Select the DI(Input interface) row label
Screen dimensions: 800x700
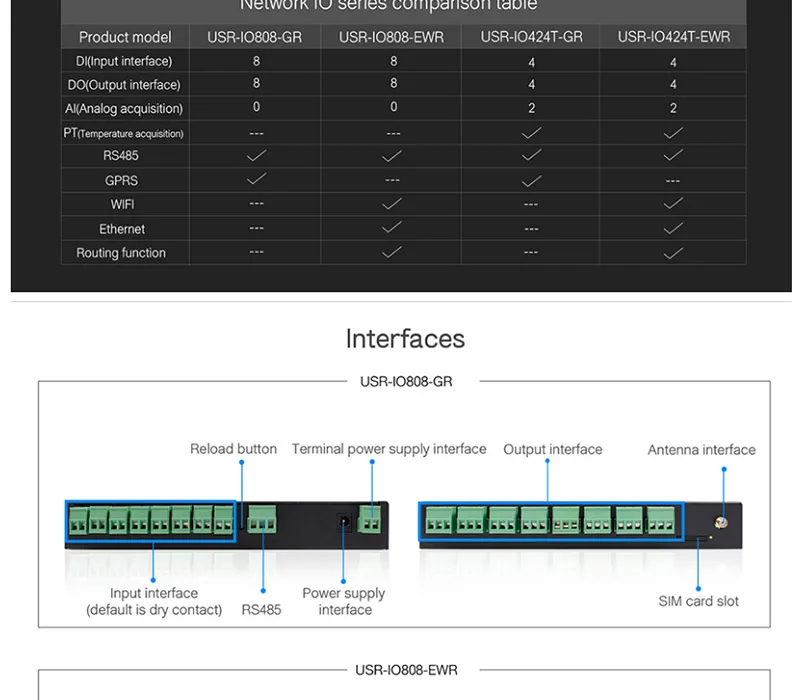[x=124, y=61]
